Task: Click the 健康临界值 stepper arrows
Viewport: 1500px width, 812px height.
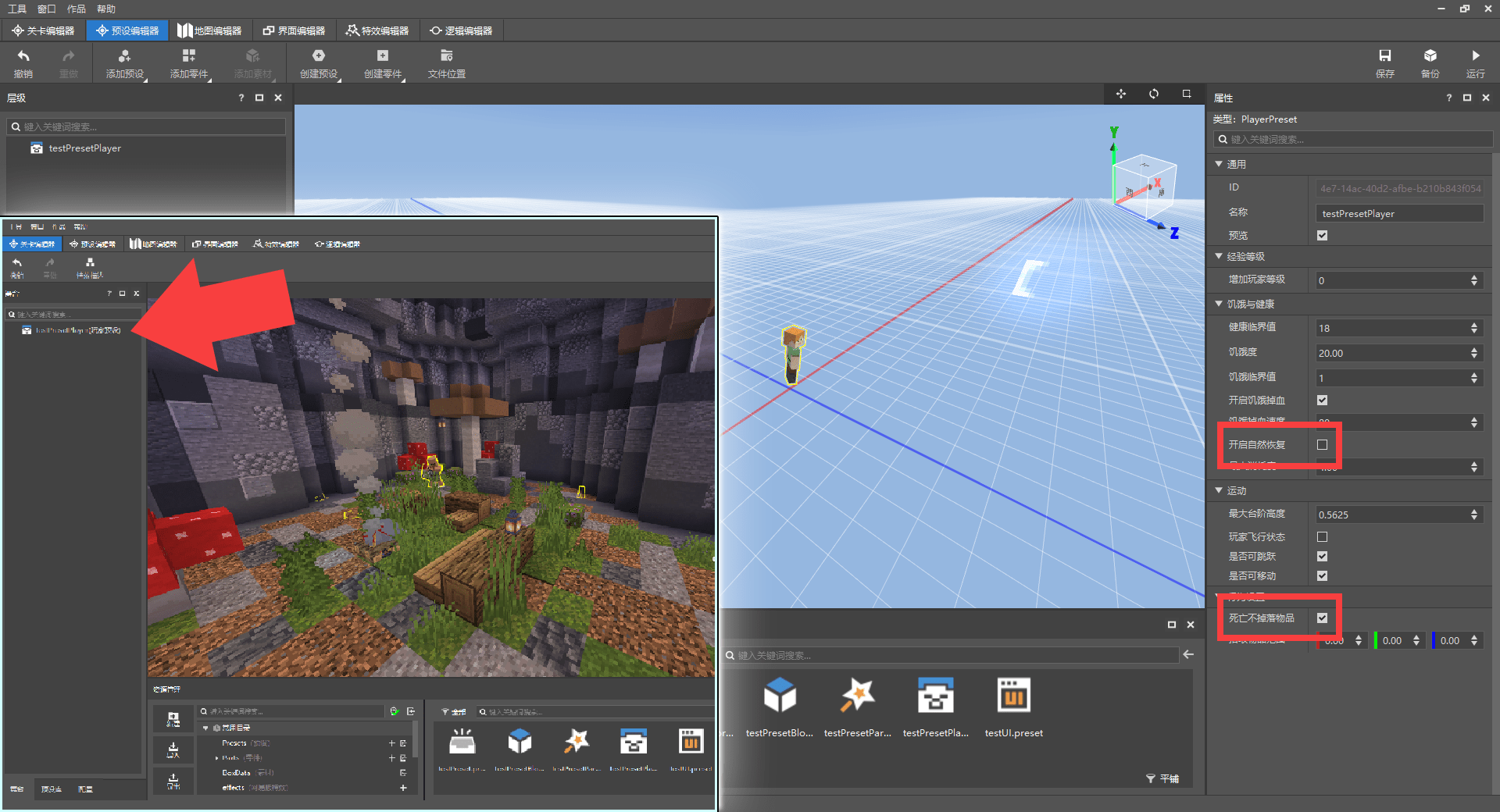Action: coord(1474,328)
